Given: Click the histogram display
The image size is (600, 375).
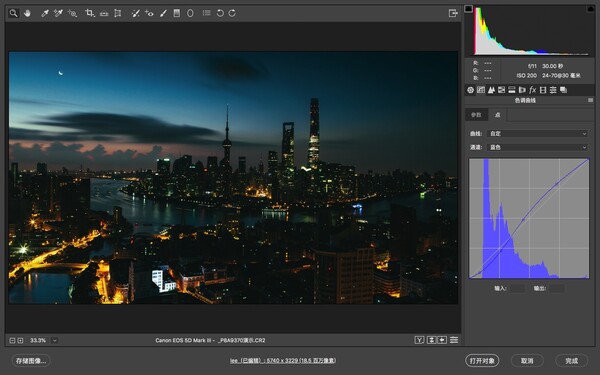Looking at the screenshot, I should coord(531,31).
